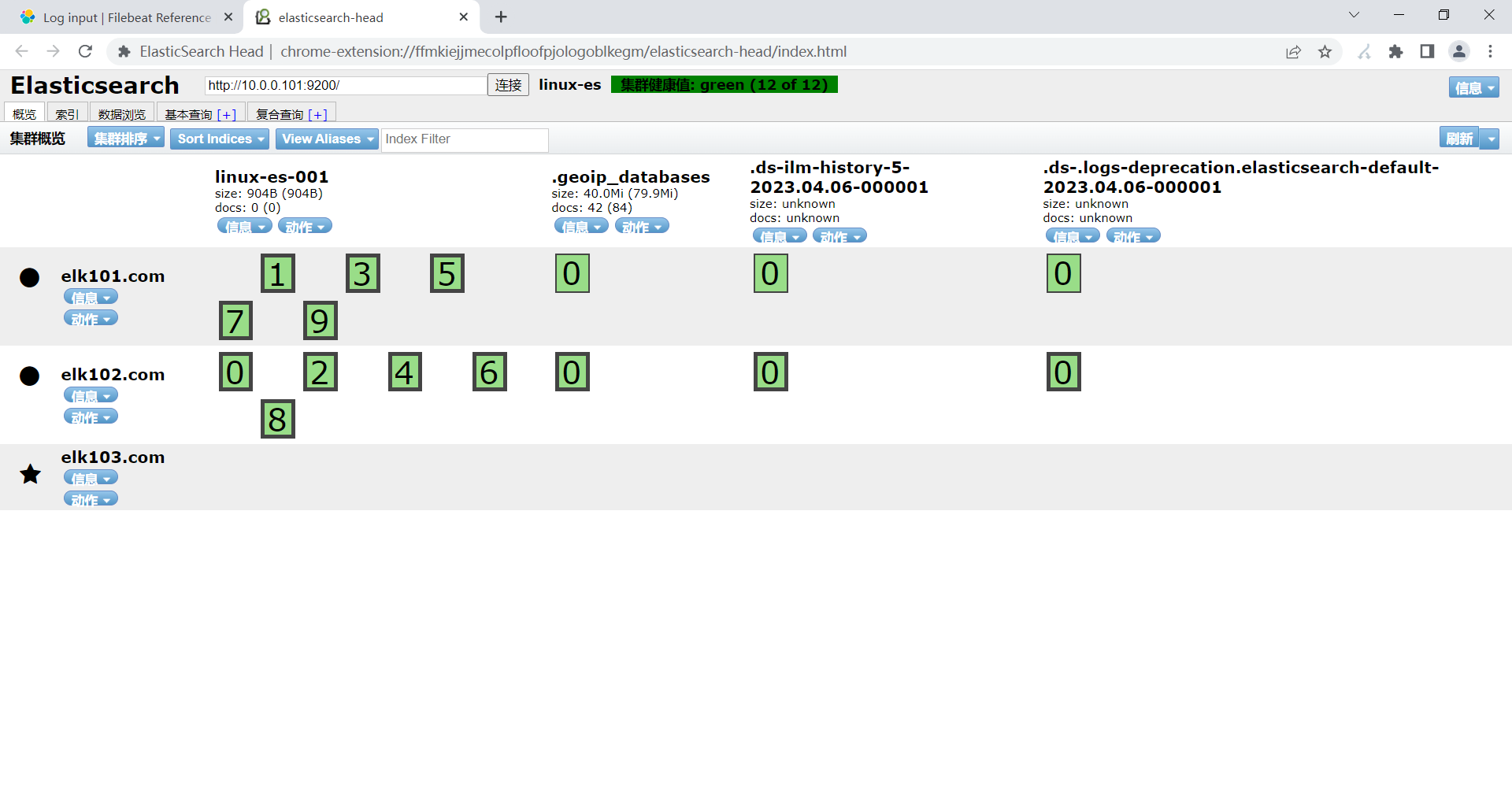
Task: Click the browser forward arrow
Action: point(53,51)
